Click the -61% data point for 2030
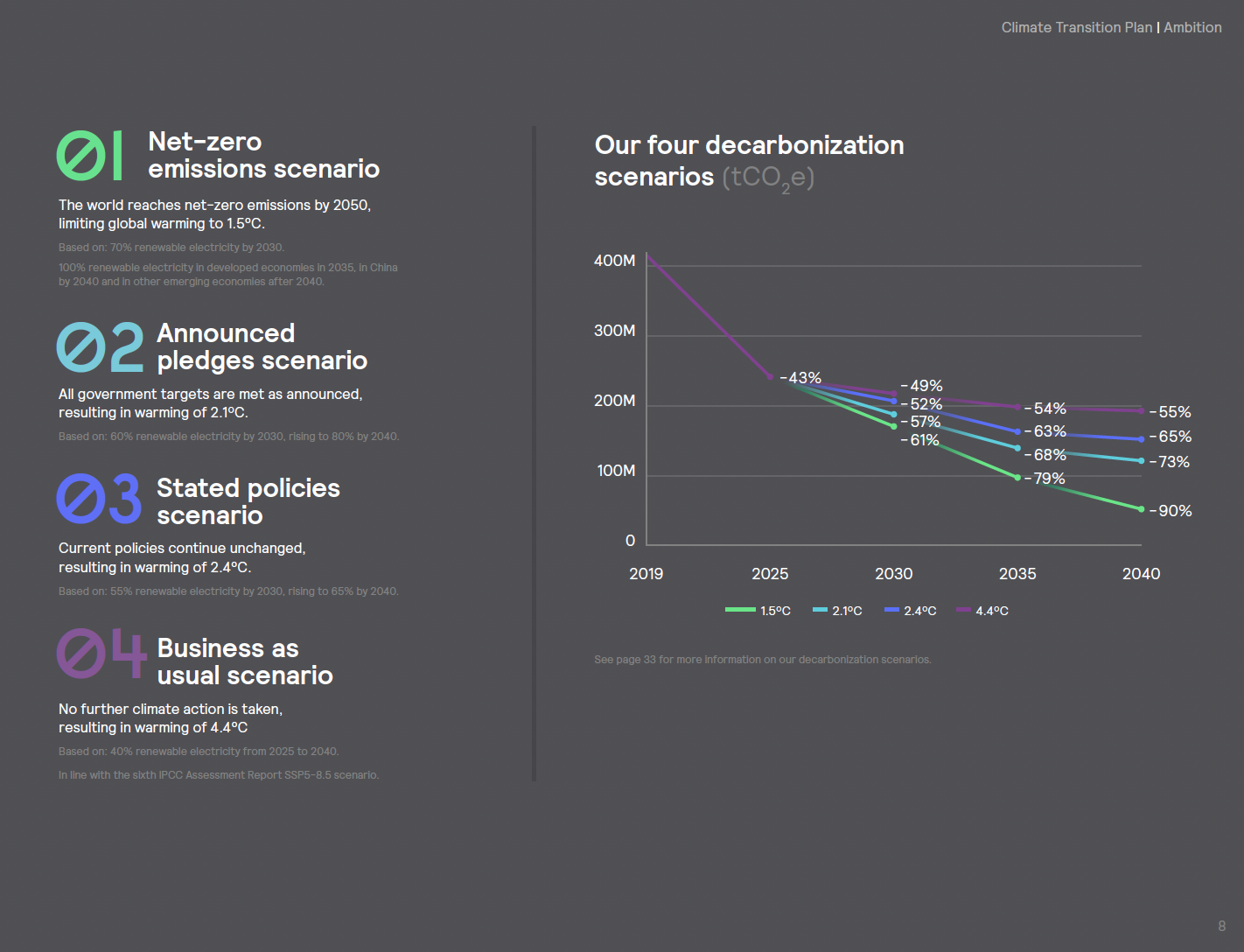 (x=893, y=426)
